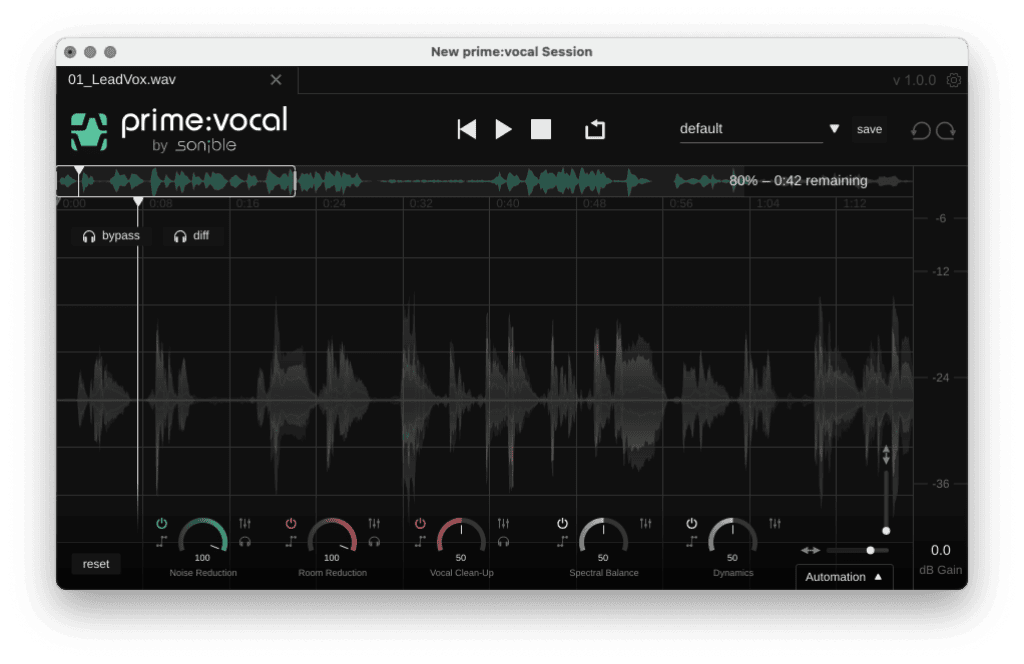Undo the last change with the undo arrow

click(x=921, y=131)
